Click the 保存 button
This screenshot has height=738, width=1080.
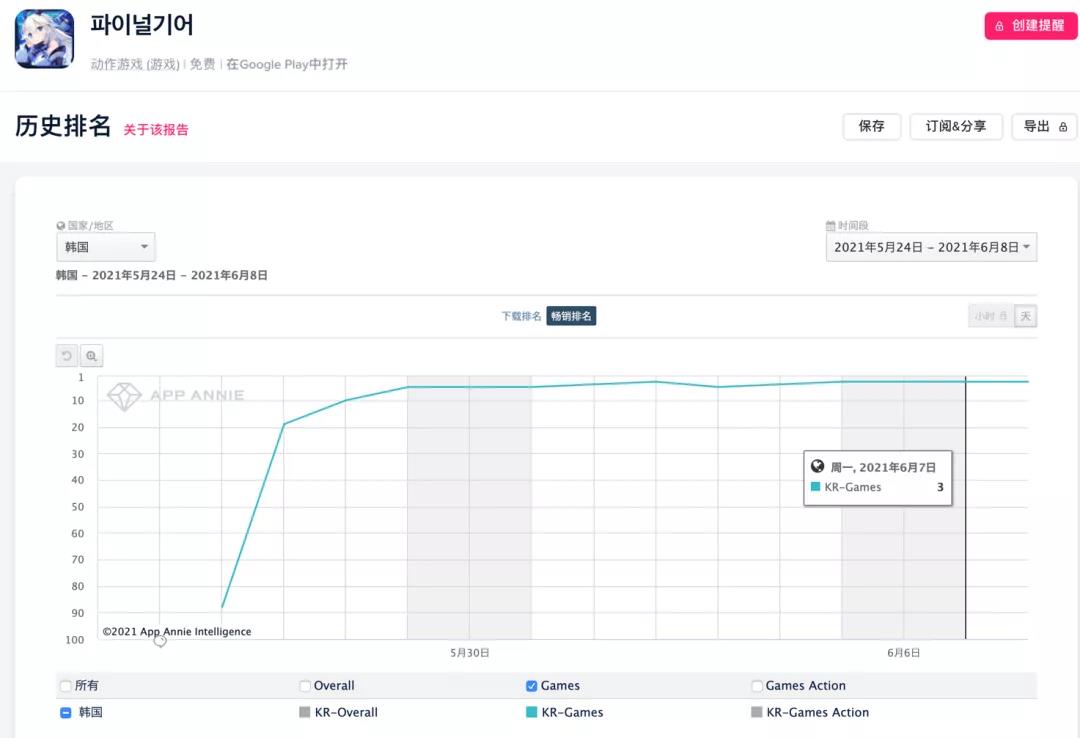point(871,127)
